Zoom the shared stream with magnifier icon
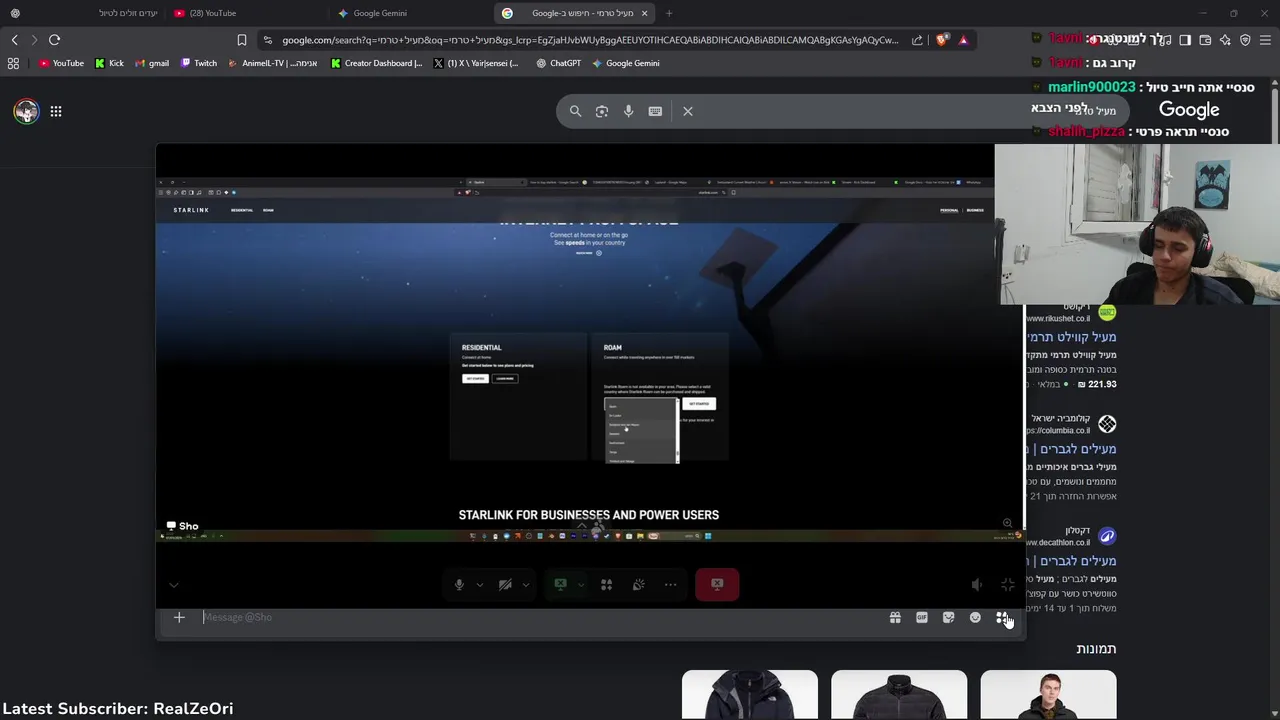The width and height of the screenshot is (1280, 720). 1007,523
